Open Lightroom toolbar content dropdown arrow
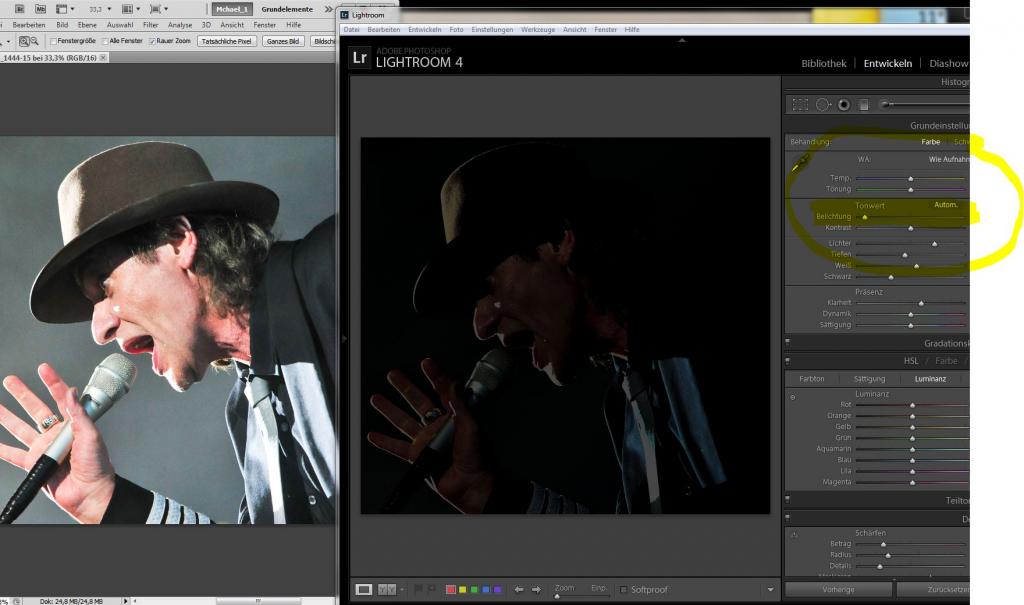This screenshot has width=1024, height=605. coord(771,589)
